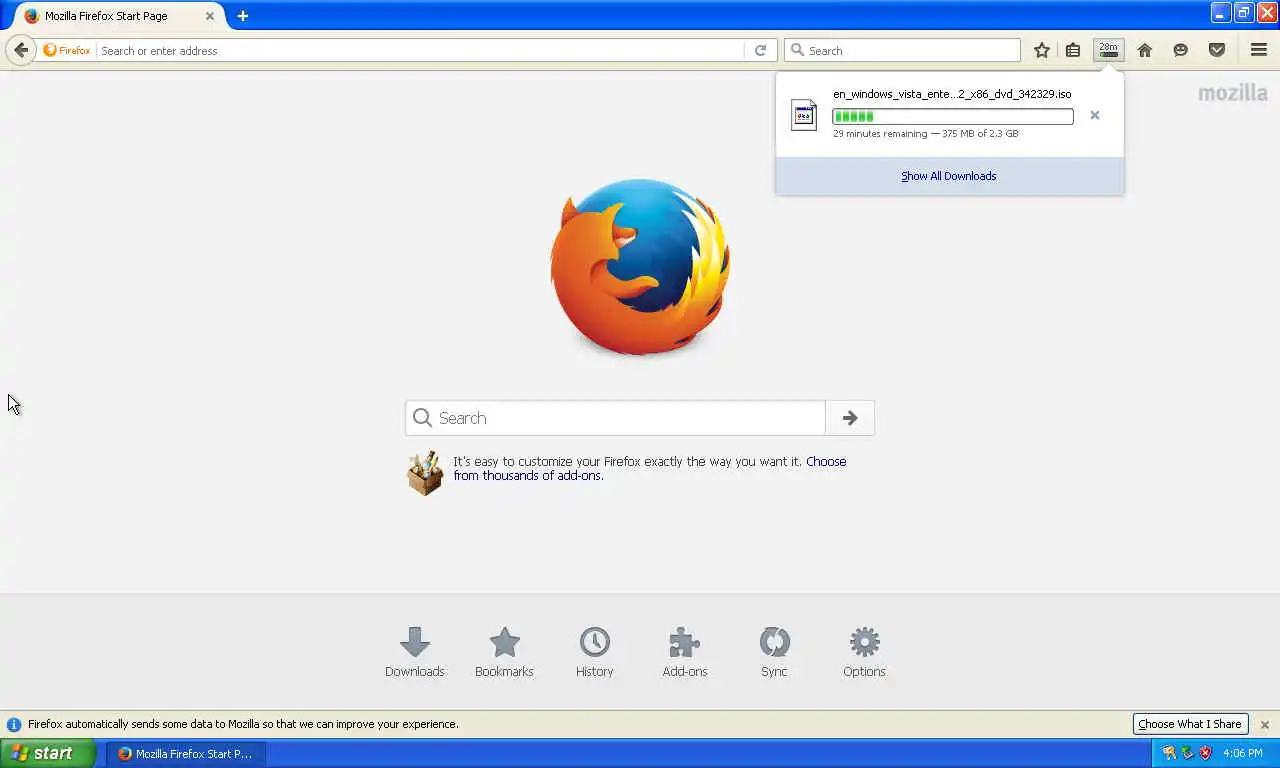Click the magnifier icon in toolbar search
Viewport: 1280px width, 768px height.
click(797, 50)
